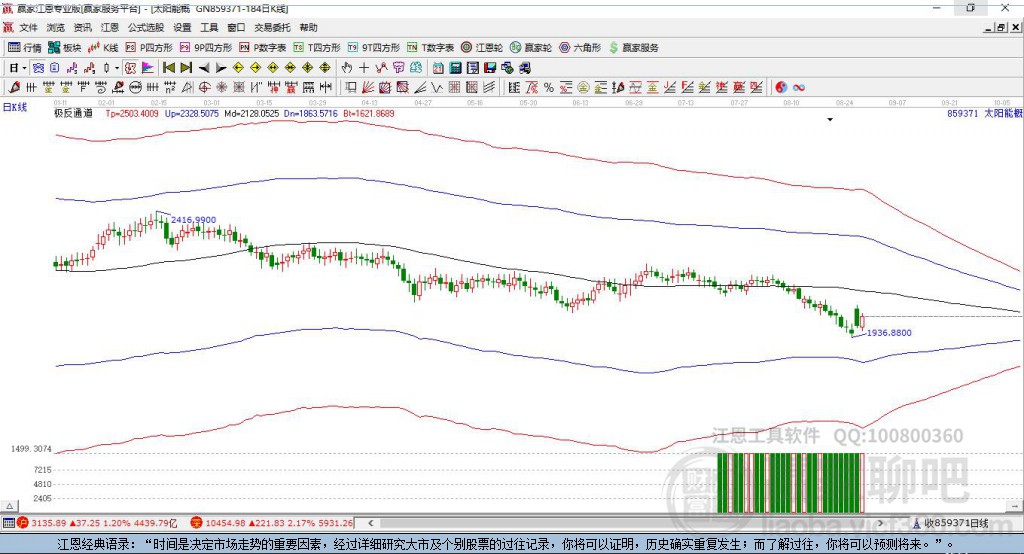The height and width of the screenshot is (554, 1024).
Task: Click the 日K线 label at chart corner
Action: [x=15, y=106]
